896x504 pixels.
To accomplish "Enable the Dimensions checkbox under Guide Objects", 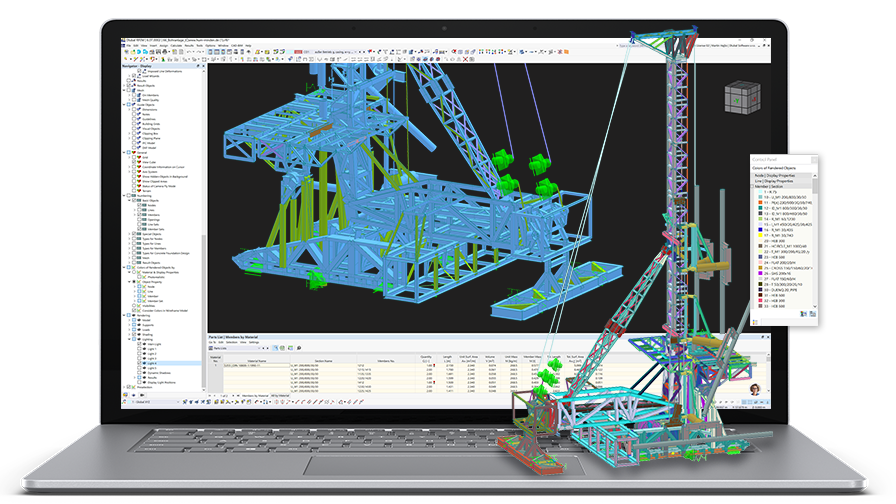I will click(x=134, y=110).
